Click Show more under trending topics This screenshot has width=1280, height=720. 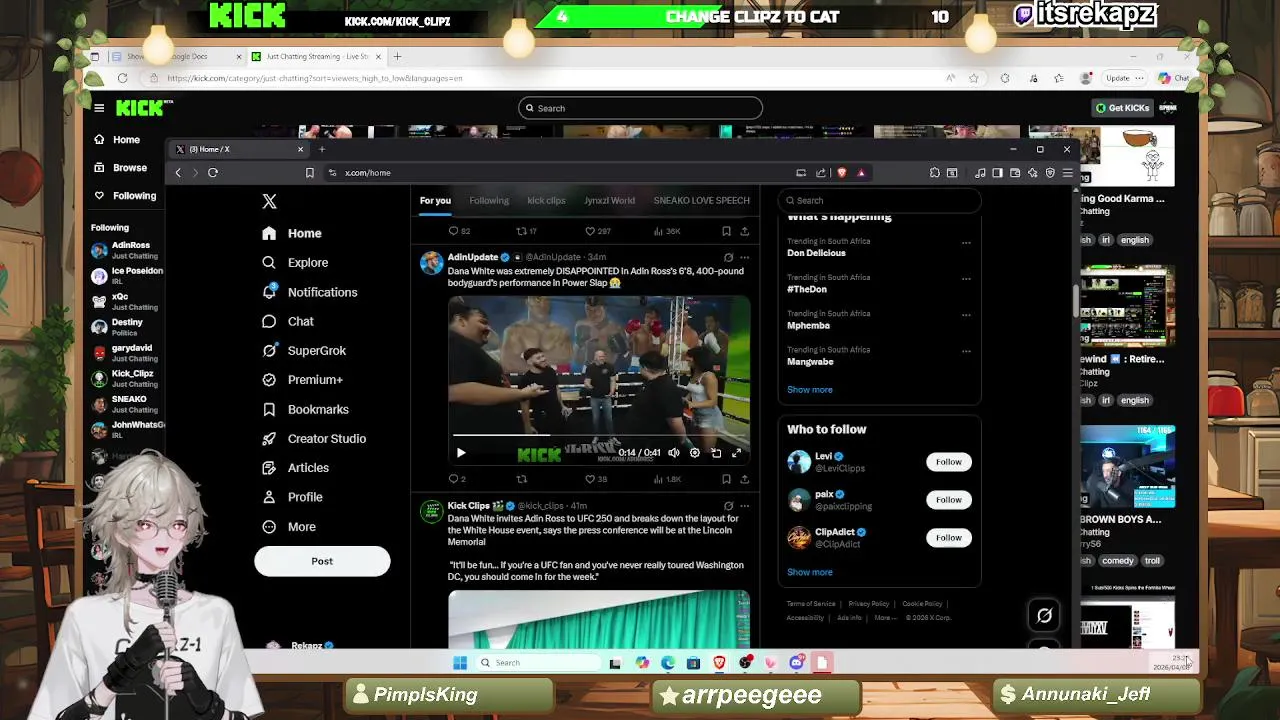(809, 390)
